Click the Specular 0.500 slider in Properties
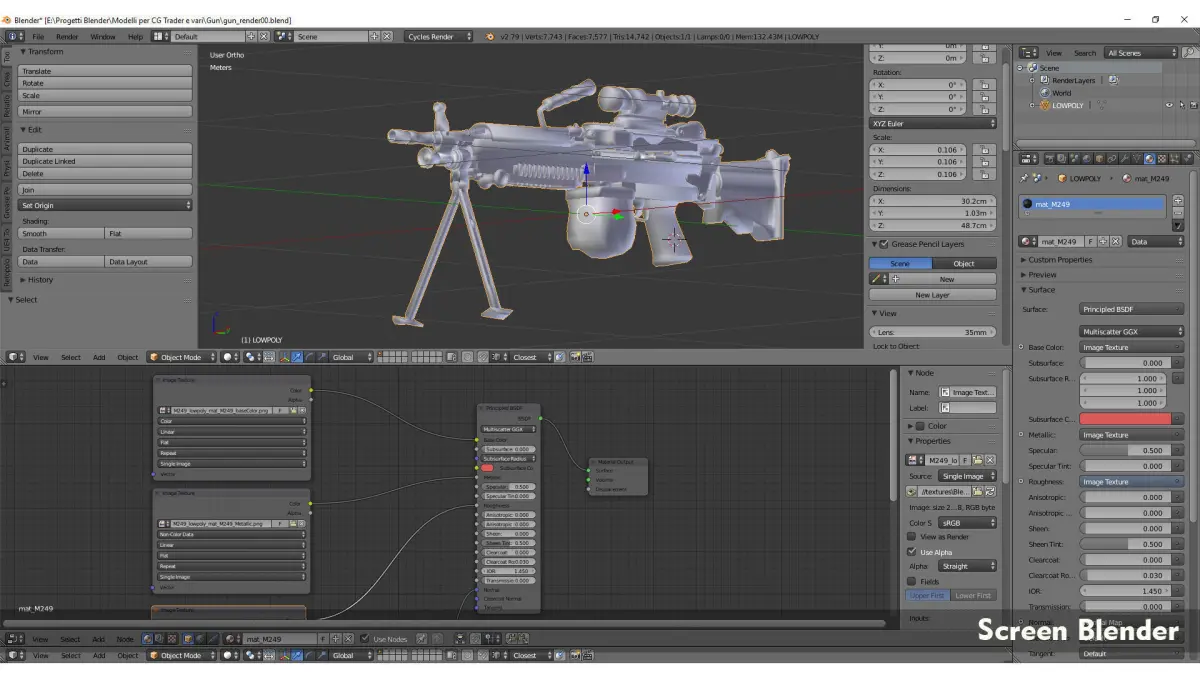This screenshot has width=1200, height=675. click(x=1125, y=450)
